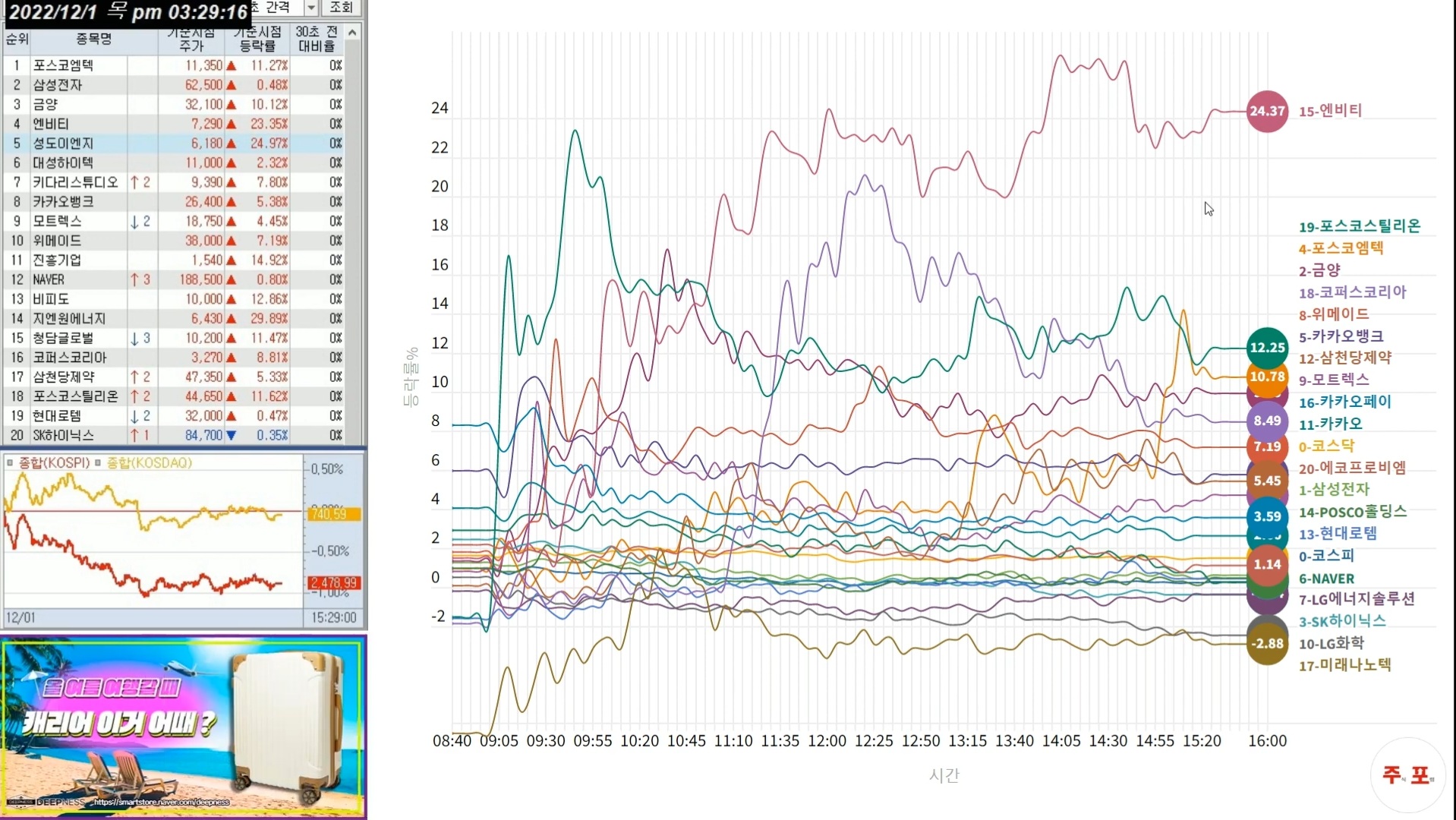The height and width of the screenshot is (820, 1456).
Task: Click the 11-카카오 legend entry
Action: (x=1330, y=424)
